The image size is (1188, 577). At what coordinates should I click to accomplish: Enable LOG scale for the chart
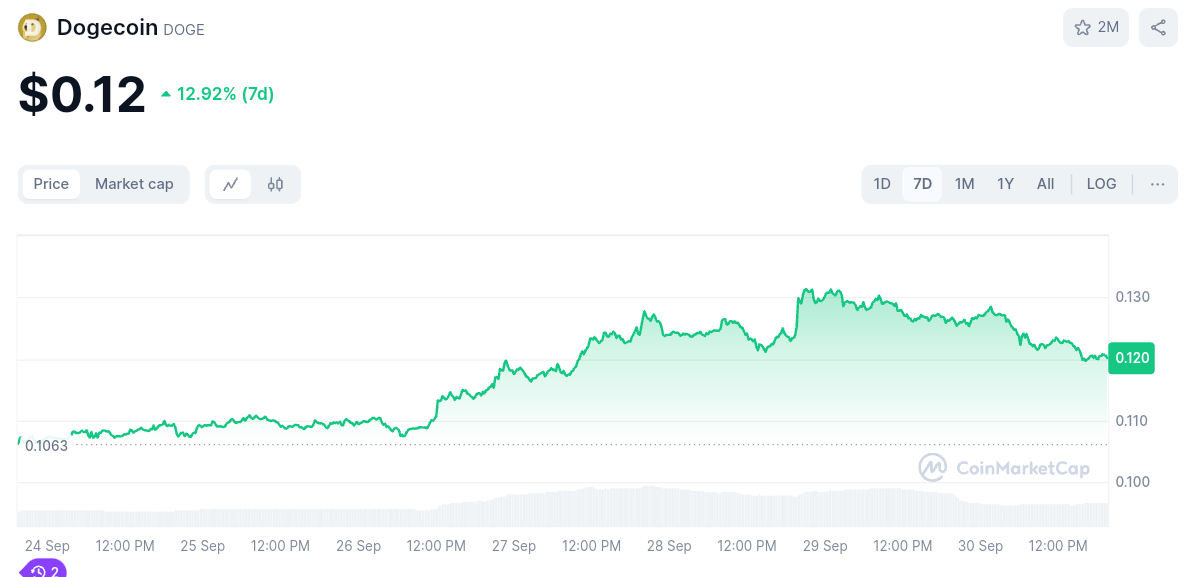[1101, 184]
